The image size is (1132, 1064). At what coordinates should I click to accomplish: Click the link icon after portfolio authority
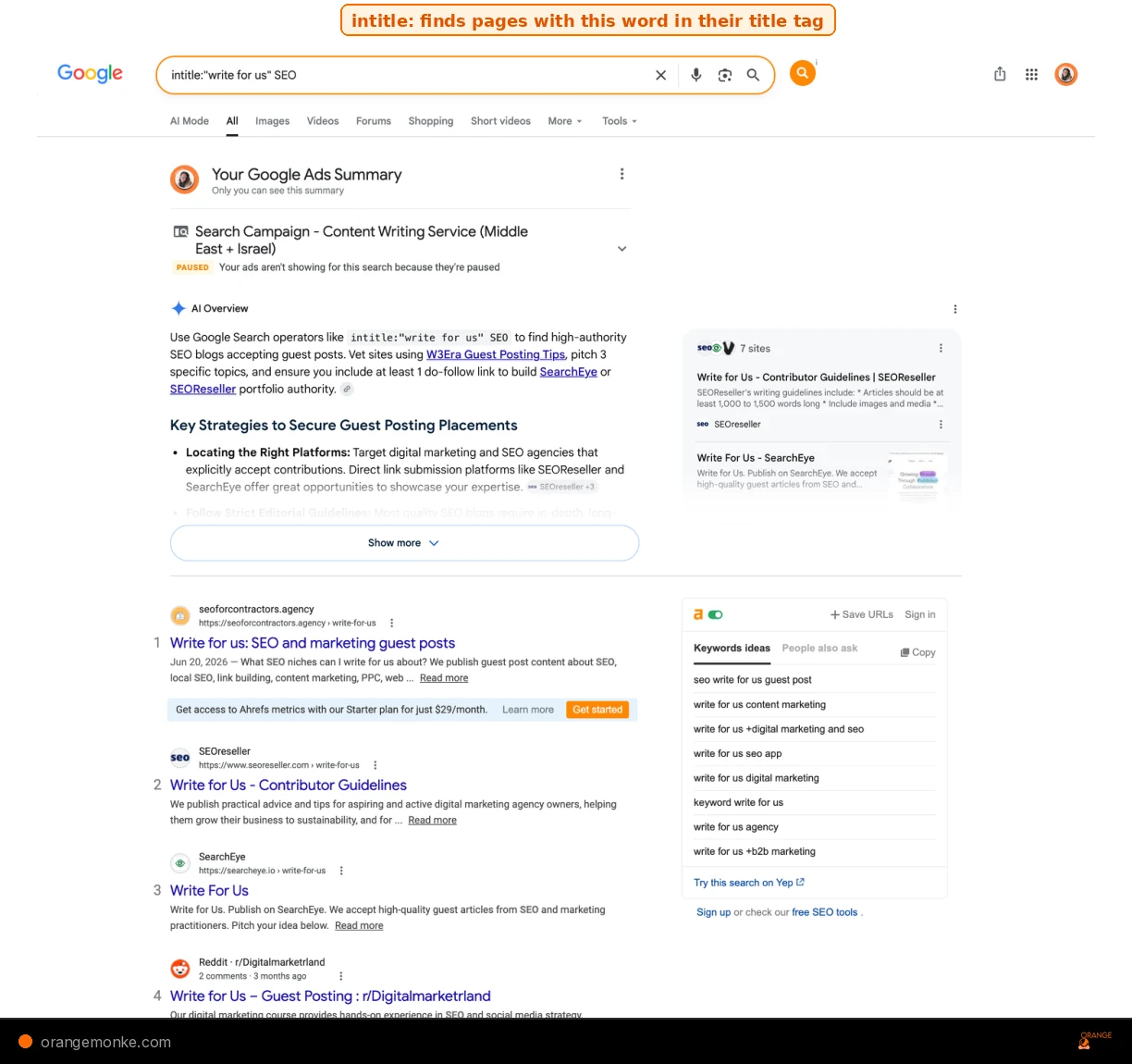pyautogui.click(x=347, y=390)
